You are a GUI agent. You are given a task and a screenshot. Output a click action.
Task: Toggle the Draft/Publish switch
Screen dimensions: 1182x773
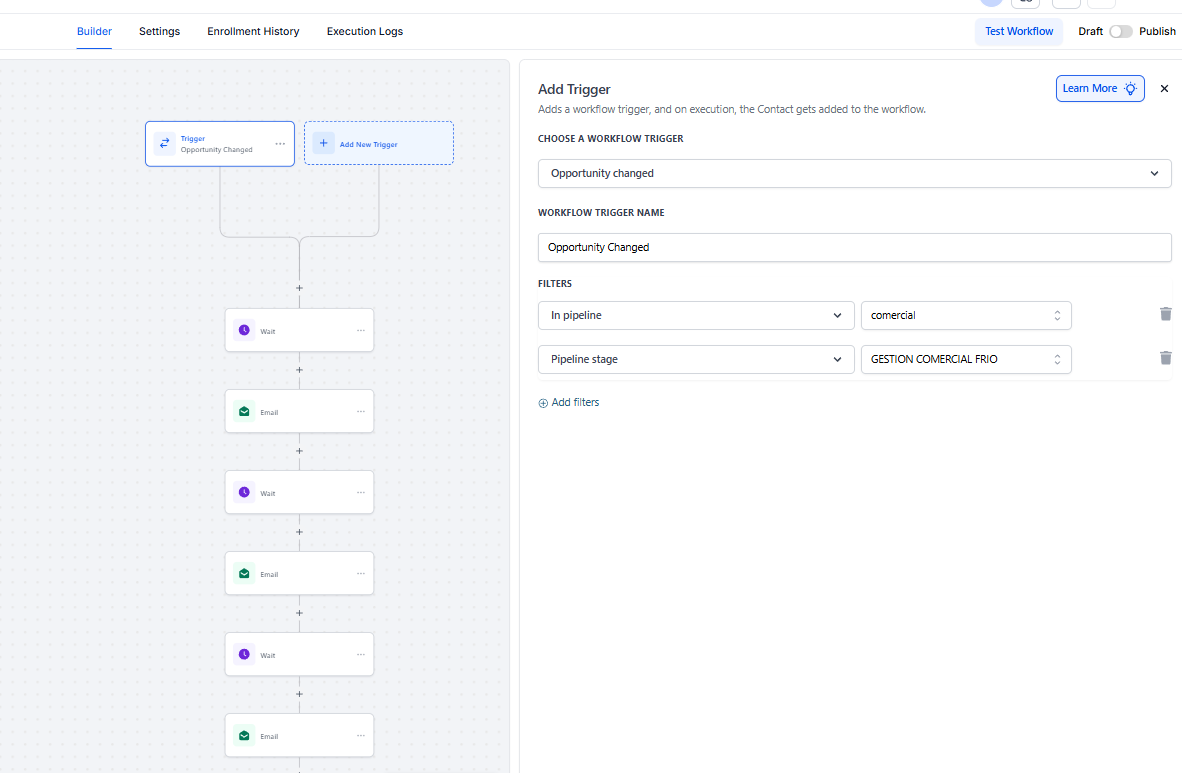tap(1120, 31)
